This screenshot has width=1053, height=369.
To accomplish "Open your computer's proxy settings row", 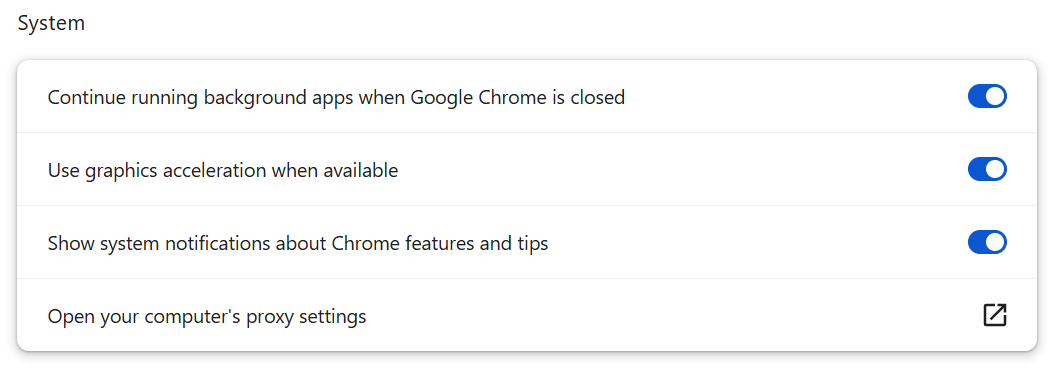I will pos(526,315).
